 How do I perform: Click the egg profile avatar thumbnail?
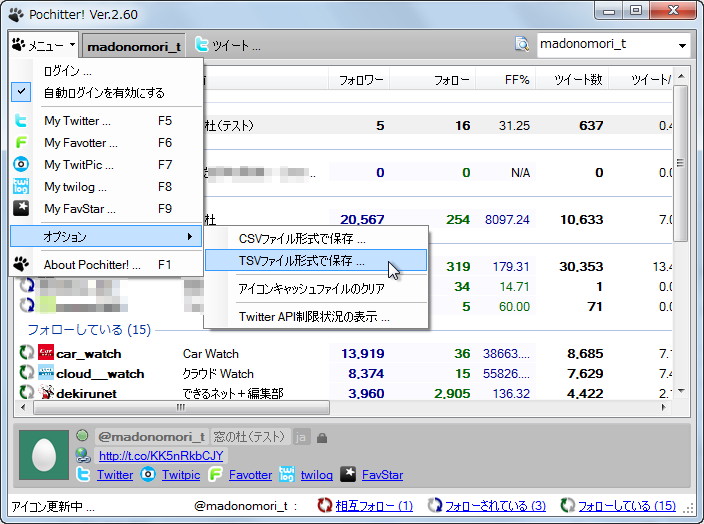pyautogui.click(x=44, y=455)
